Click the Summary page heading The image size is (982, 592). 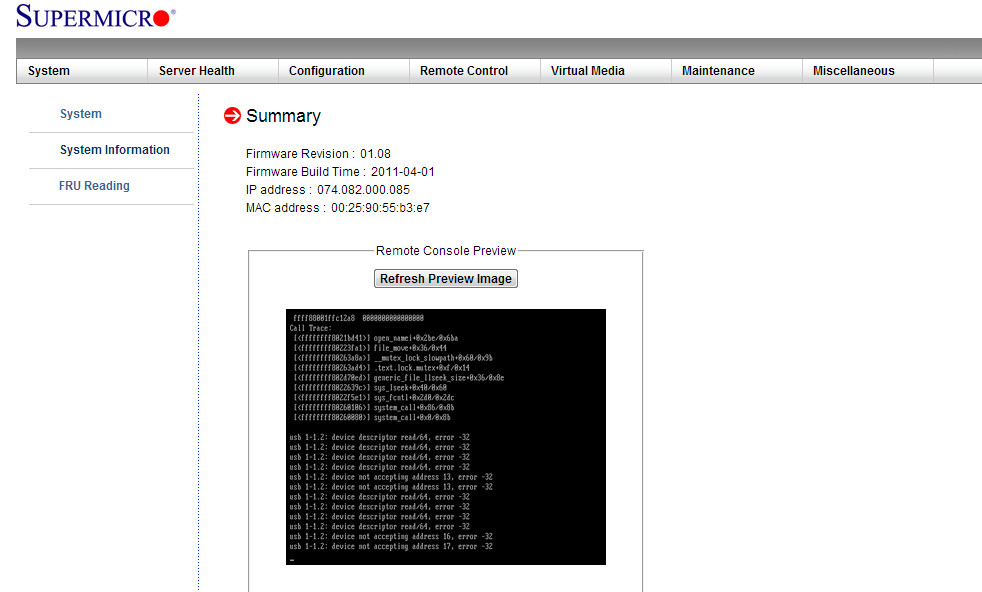283,116
